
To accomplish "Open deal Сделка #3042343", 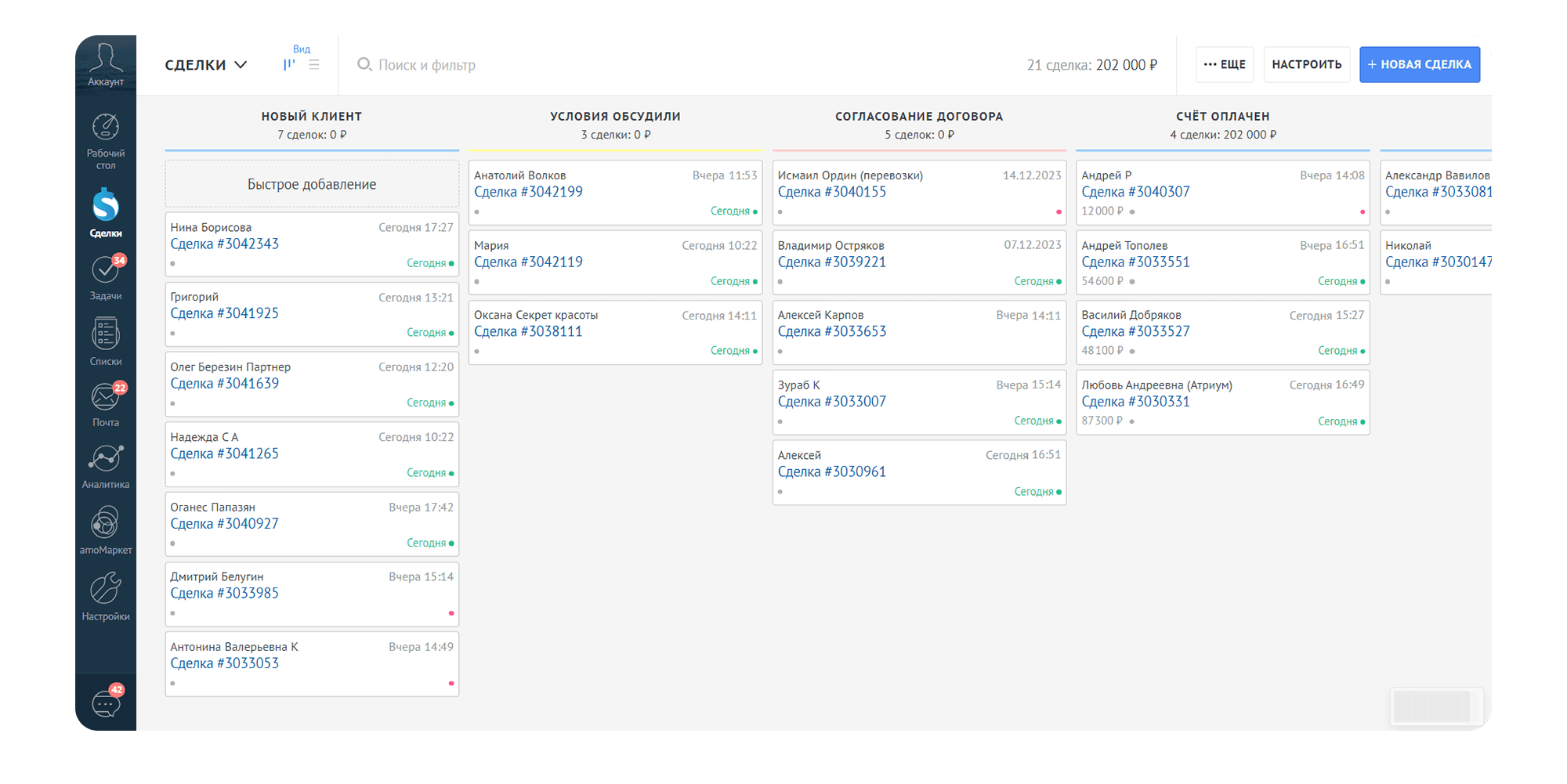I will click(225, 244).
